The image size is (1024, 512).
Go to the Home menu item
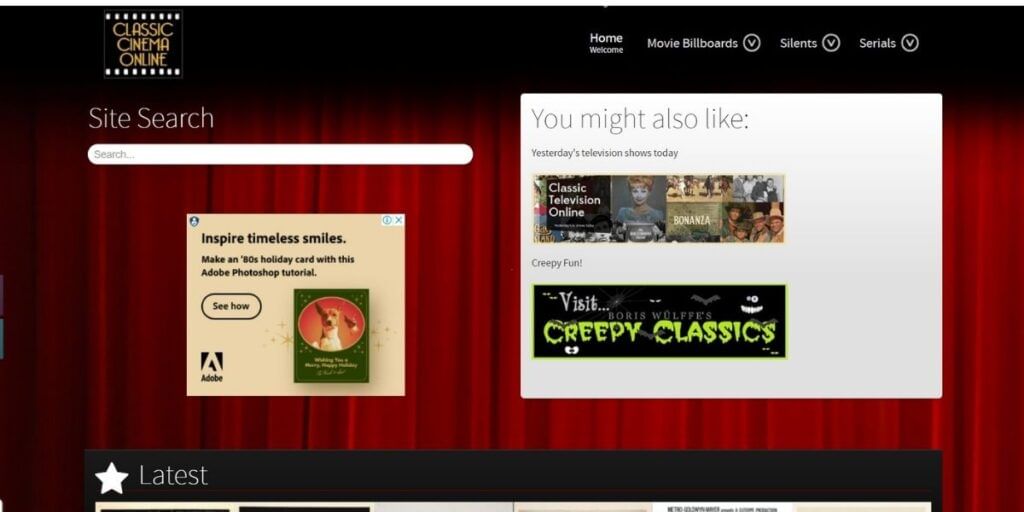tap(606, 42)
